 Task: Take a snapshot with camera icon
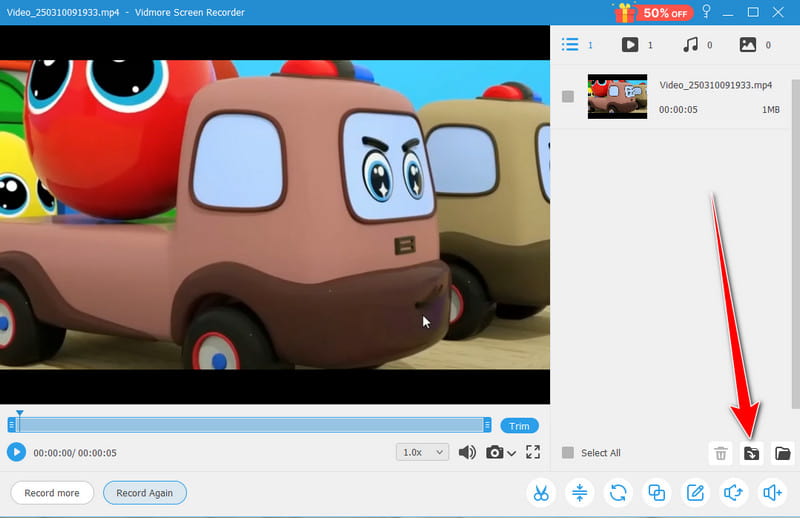pyautogui.click(x=494, y=452)
